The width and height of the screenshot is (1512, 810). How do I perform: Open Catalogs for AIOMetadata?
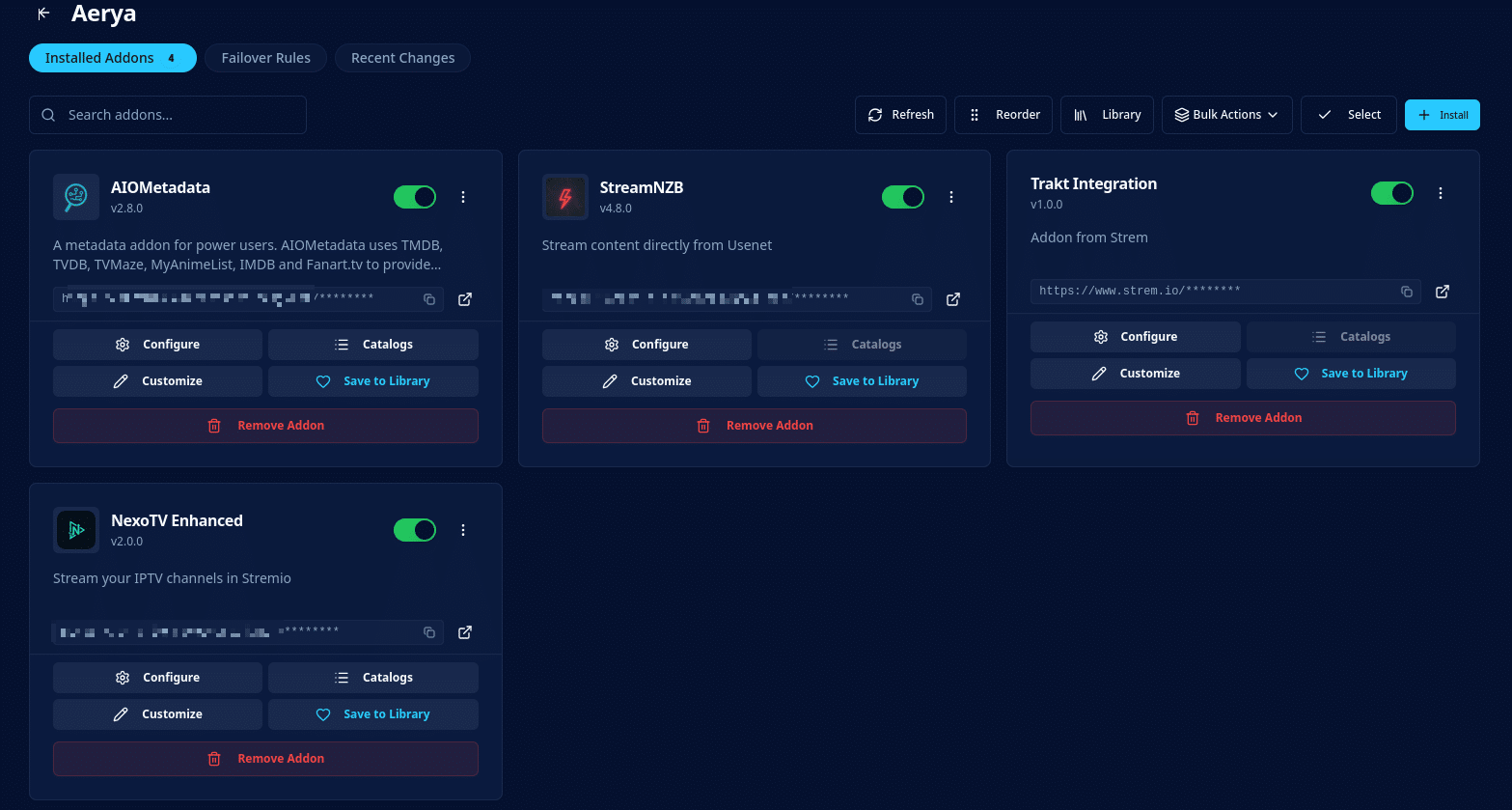tap(373, 345)
